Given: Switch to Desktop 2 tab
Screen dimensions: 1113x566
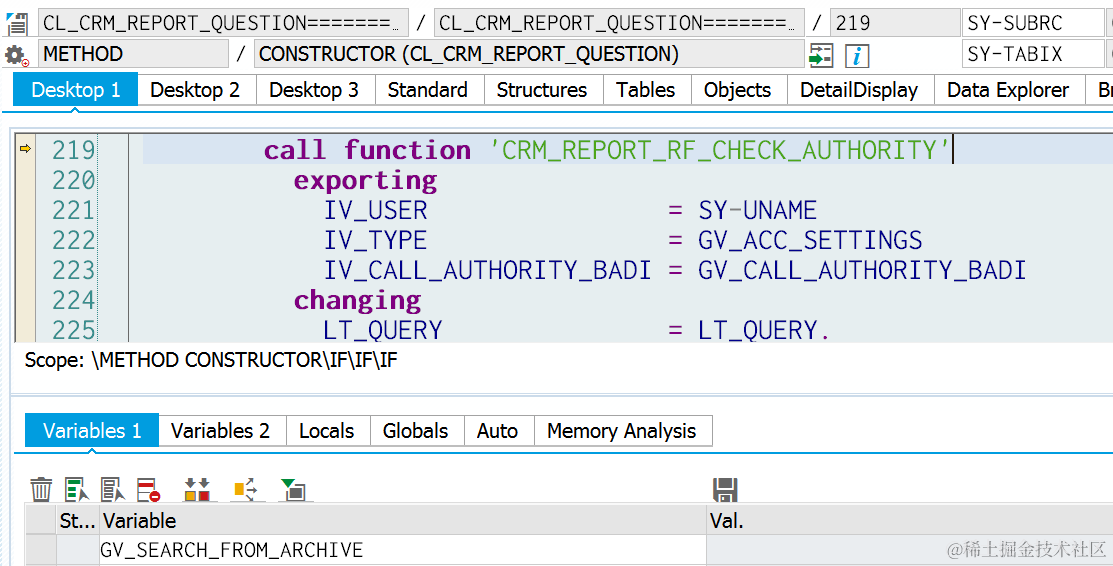Looking at the screenshot, I should click(195, 90).
